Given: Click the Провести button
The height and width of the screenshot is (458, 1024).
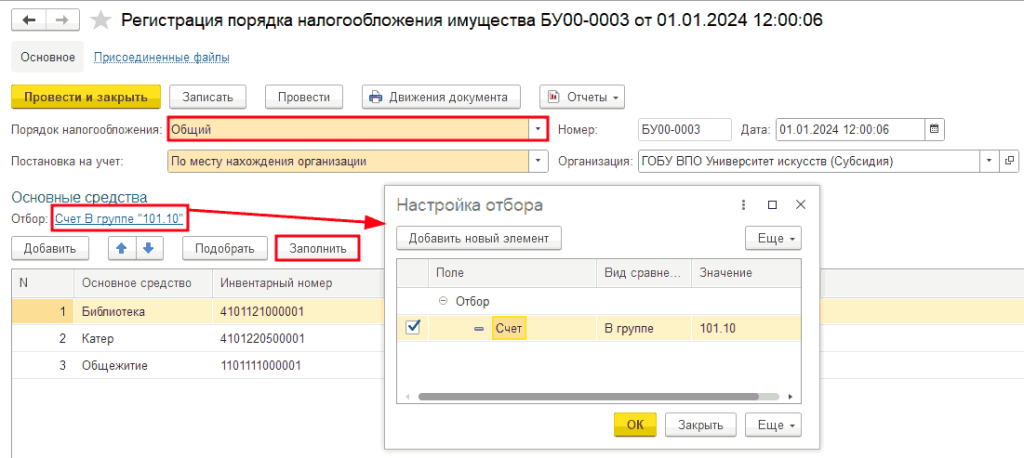Looking at the screenshot, I should pyautogui.click(x=304, y=97).
